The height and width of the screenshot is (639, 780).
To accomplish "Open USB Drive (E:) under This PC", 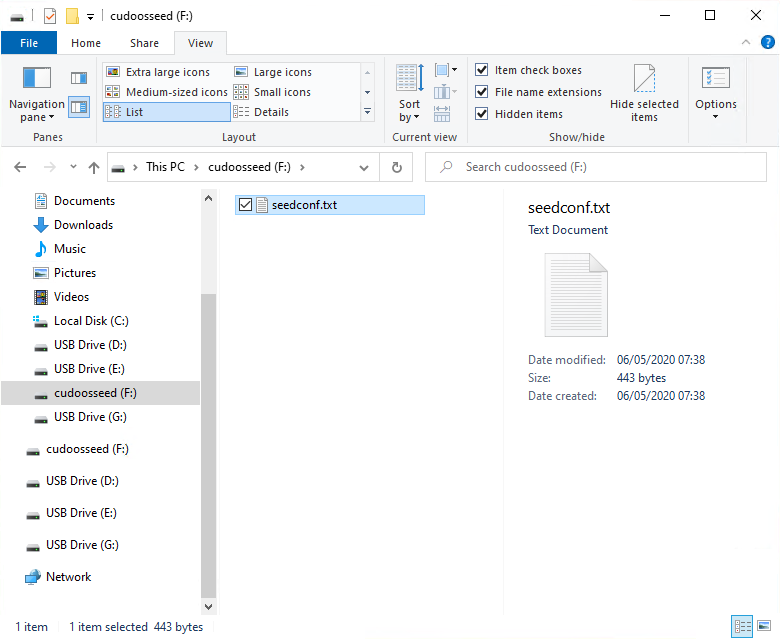I will 89,369.
